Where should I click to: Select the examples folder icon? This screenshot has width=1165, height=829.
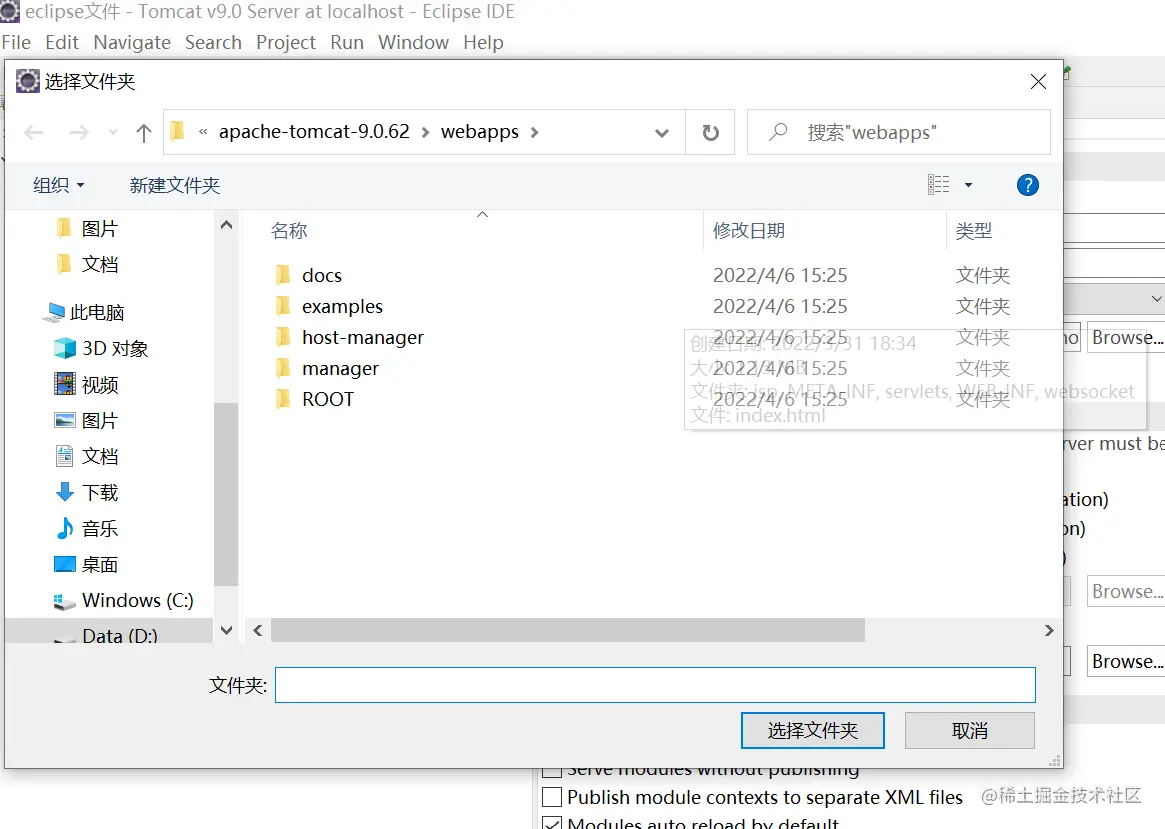point(283,306)
